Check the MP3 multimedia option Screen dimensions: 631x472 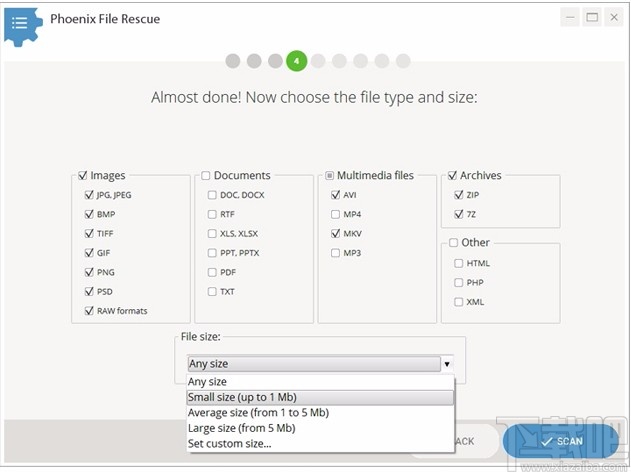(335, 253)
